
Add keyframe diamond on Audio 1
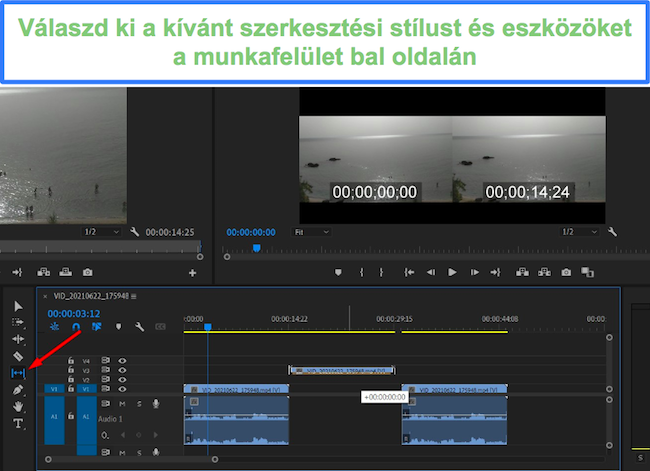139,435
